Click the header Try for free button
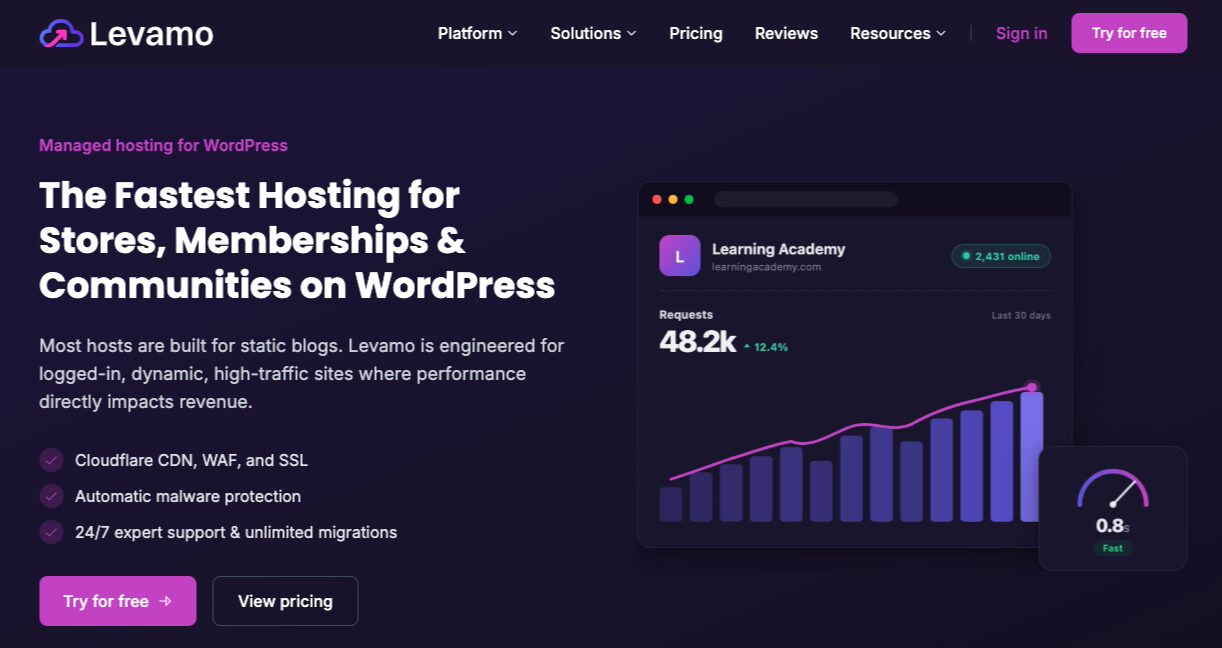Image resolution: width=1222 pixels, height=648 pixels. [x=1129, y=33]
